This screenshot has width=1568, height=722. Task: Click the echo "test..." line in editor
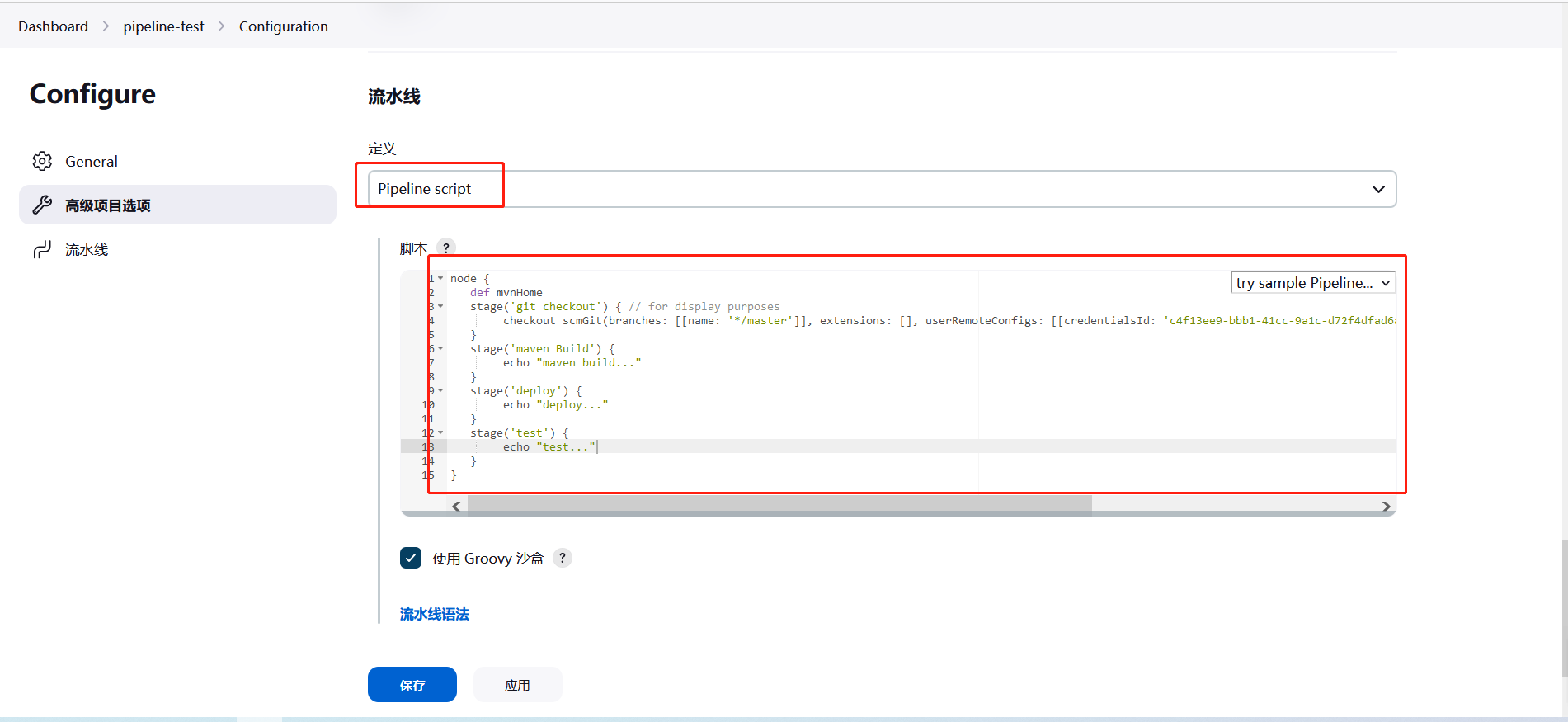click(x=549, y=446)
